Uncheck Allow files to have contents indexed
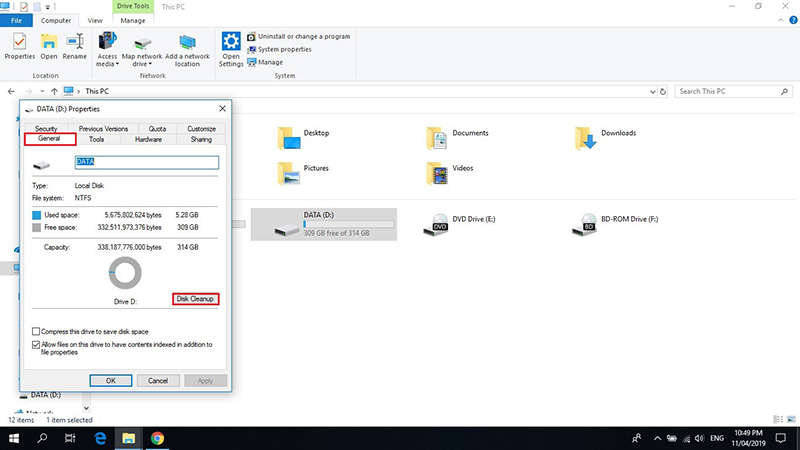This screenshot has height=450, width=800. tap(37, 344)
